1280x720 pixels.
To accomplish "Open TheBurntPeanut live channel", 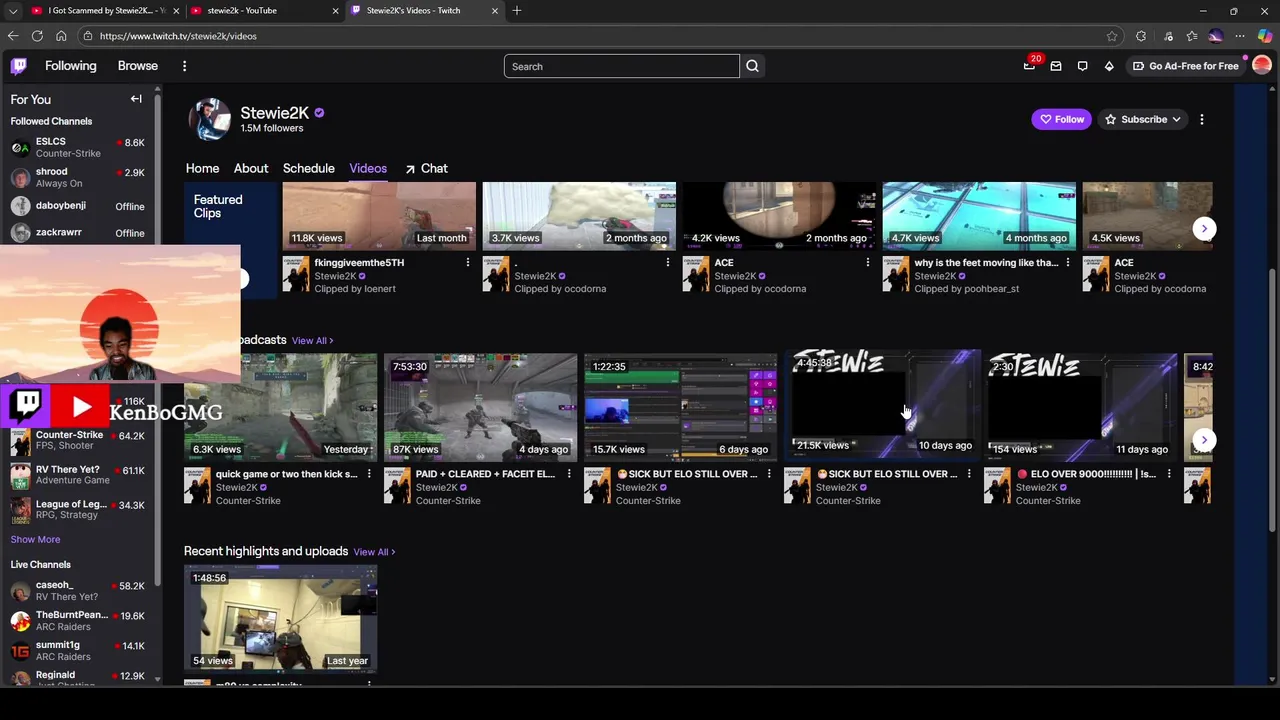I will [x=78, y=621].
